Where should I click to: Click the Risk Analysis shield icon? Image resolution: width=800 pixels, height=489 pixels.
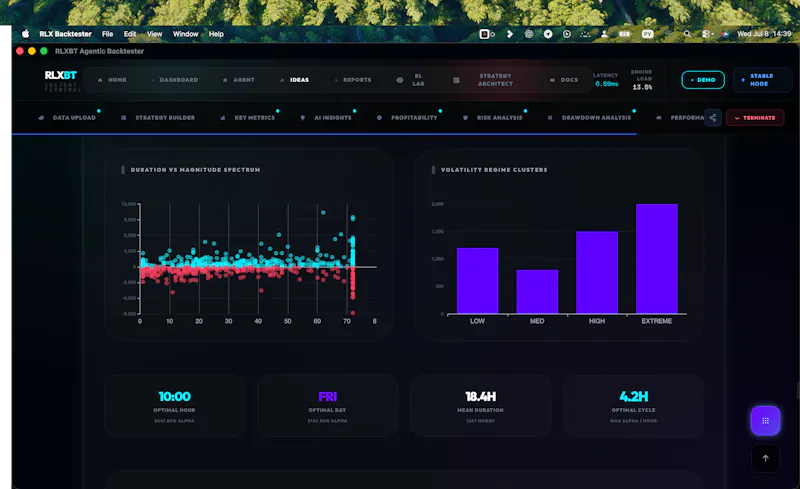465,118
